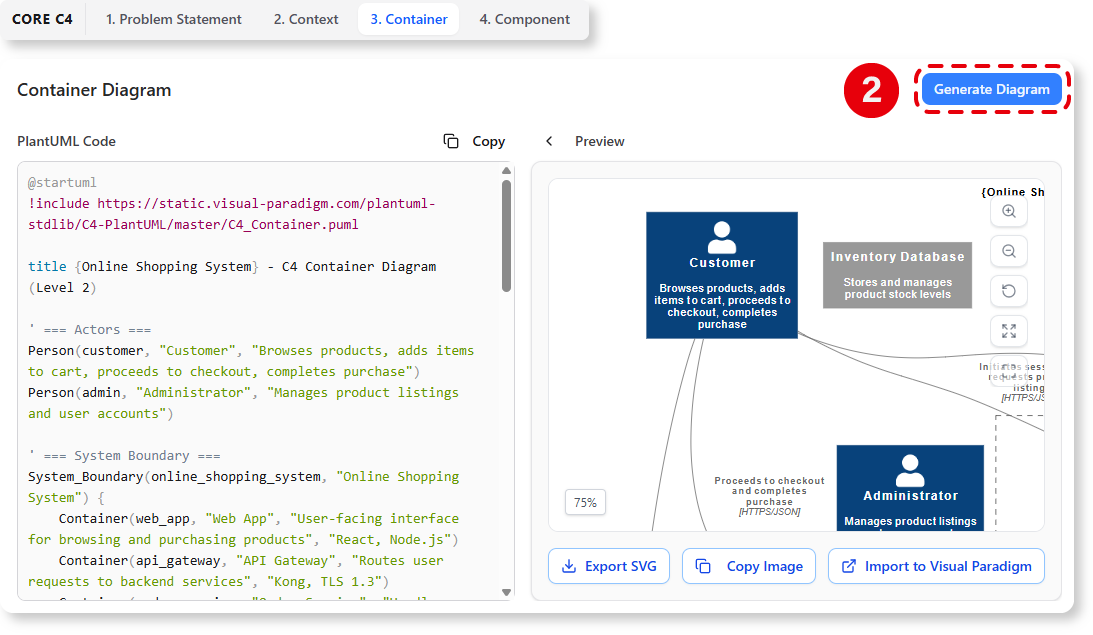
Task: Click the copy icon above the code
Action: tap(451, 141)
